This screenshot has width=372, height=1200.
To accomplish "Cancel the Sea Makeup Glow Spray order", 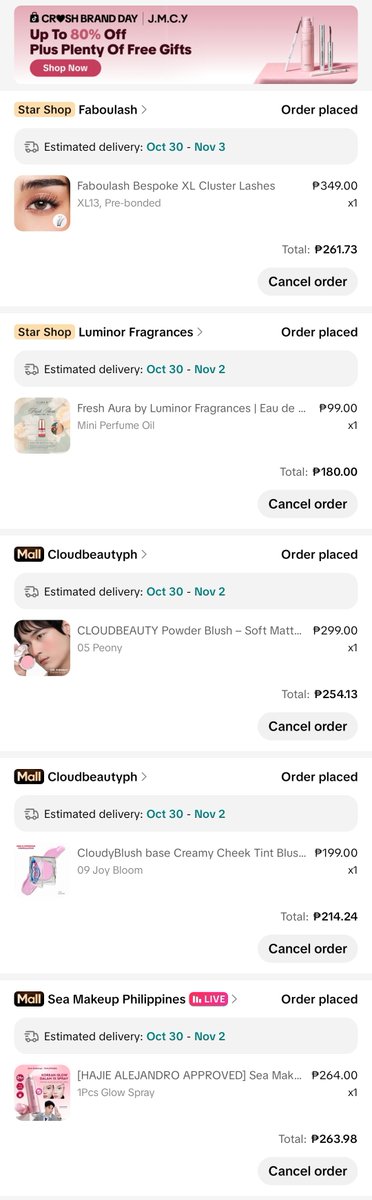I will click(307, 1171).
